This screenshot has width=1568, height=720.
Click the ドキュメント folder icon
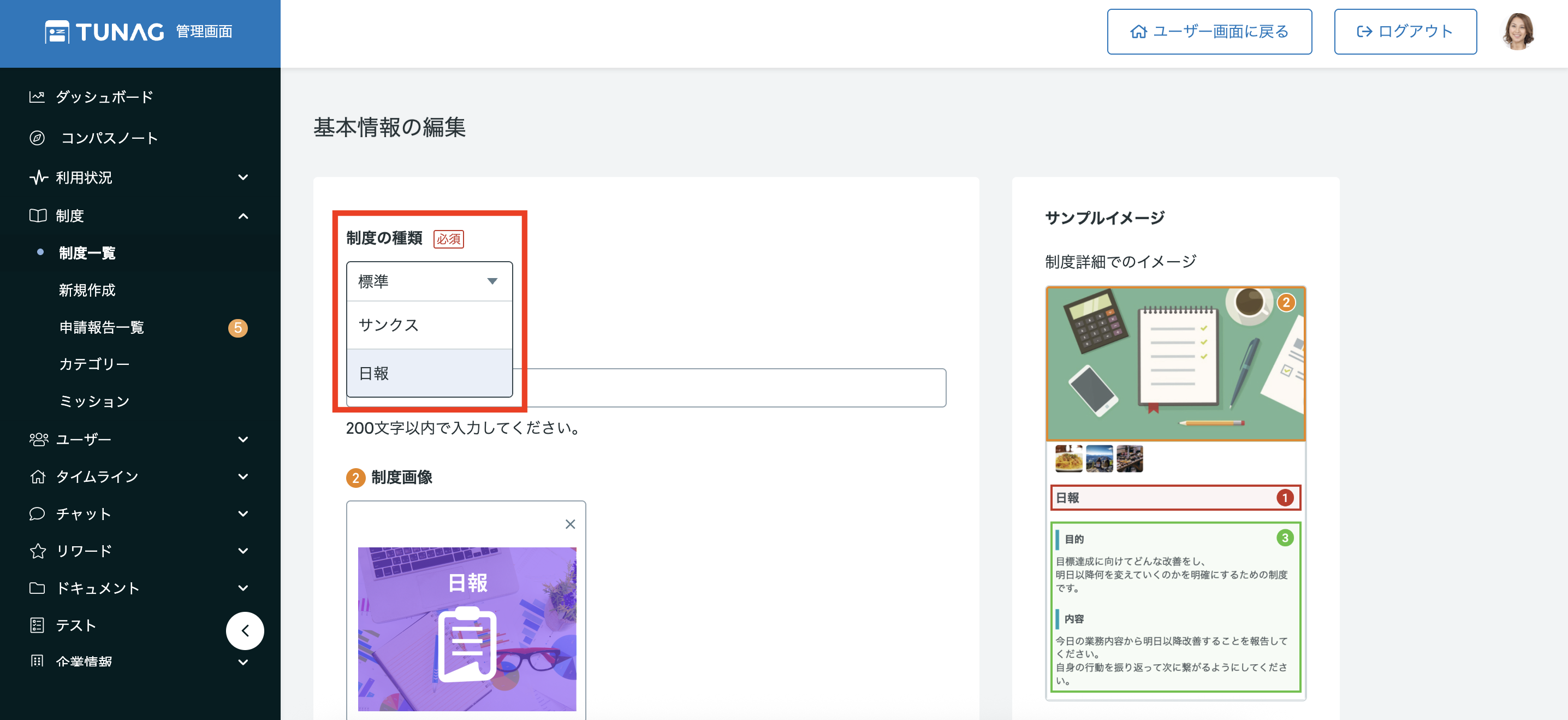click(x=37, y=588)
